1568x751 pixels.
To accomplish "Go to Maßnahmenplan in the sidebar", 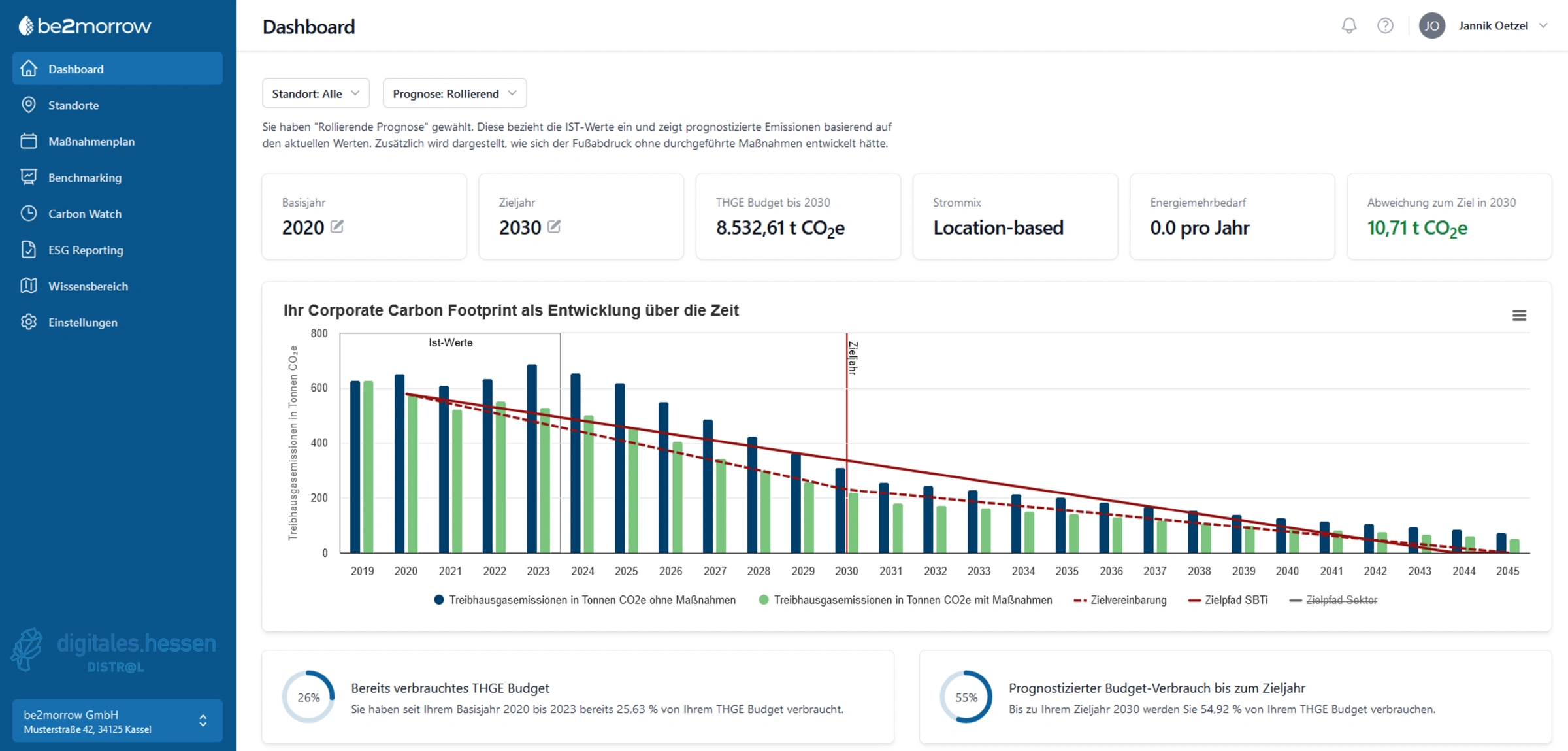I will tap(91, 141).
